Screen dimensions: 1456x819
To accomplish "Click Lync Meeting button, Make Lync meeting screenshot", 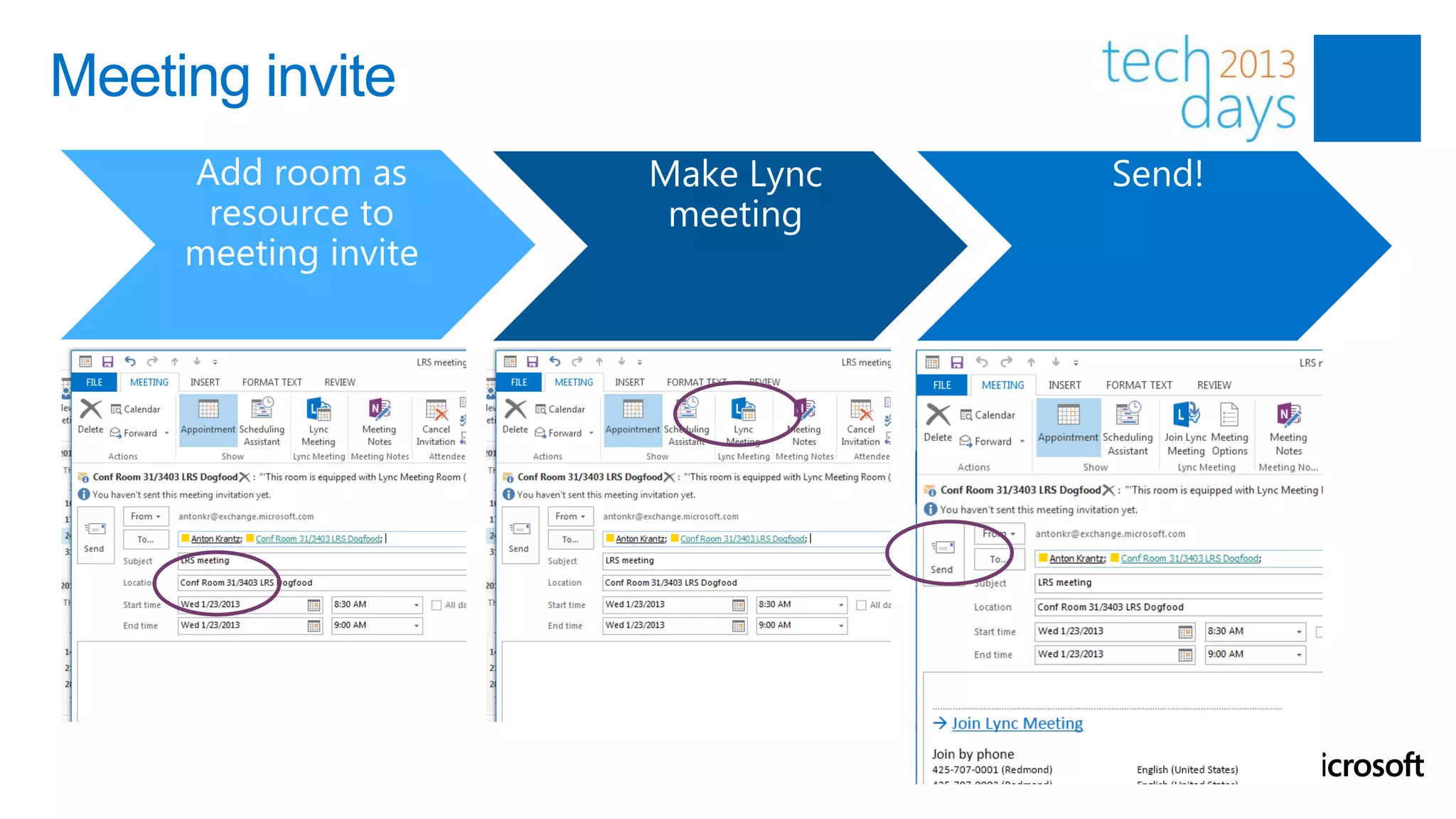I will tap(744, 422).
